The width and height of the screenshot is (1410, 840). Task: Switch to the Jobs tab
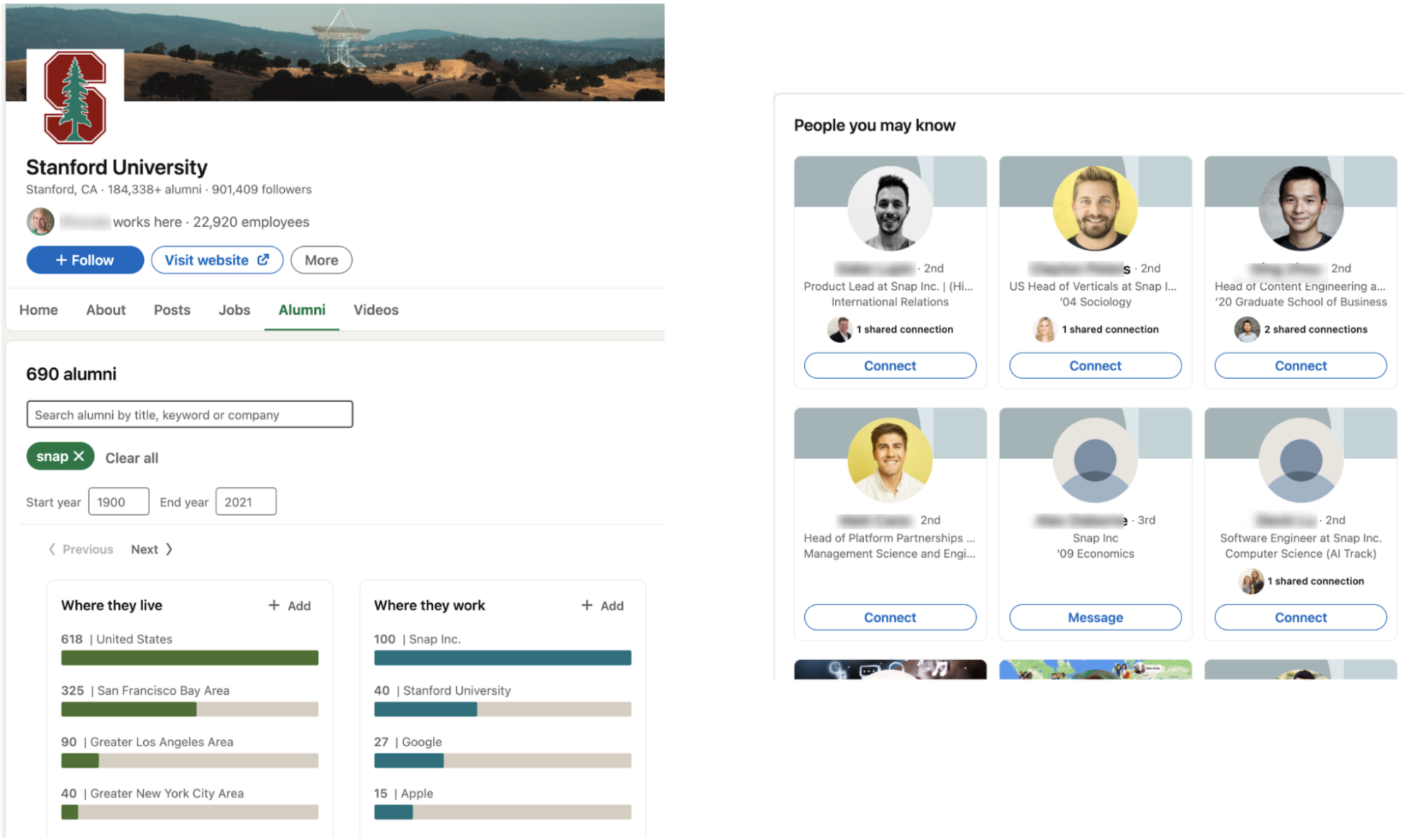click(x=234, y=310)
